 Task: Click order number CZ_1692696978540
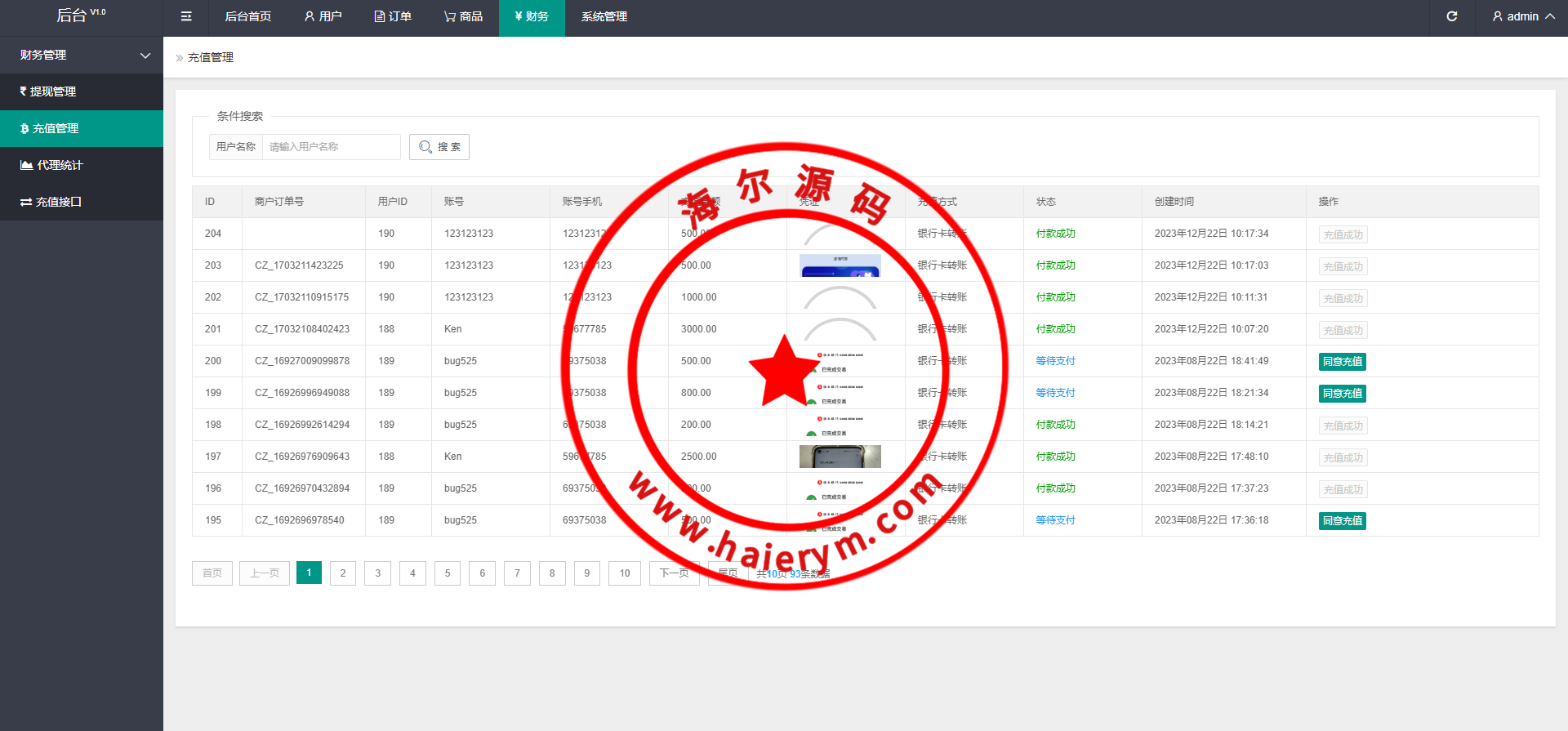[300, 520]
